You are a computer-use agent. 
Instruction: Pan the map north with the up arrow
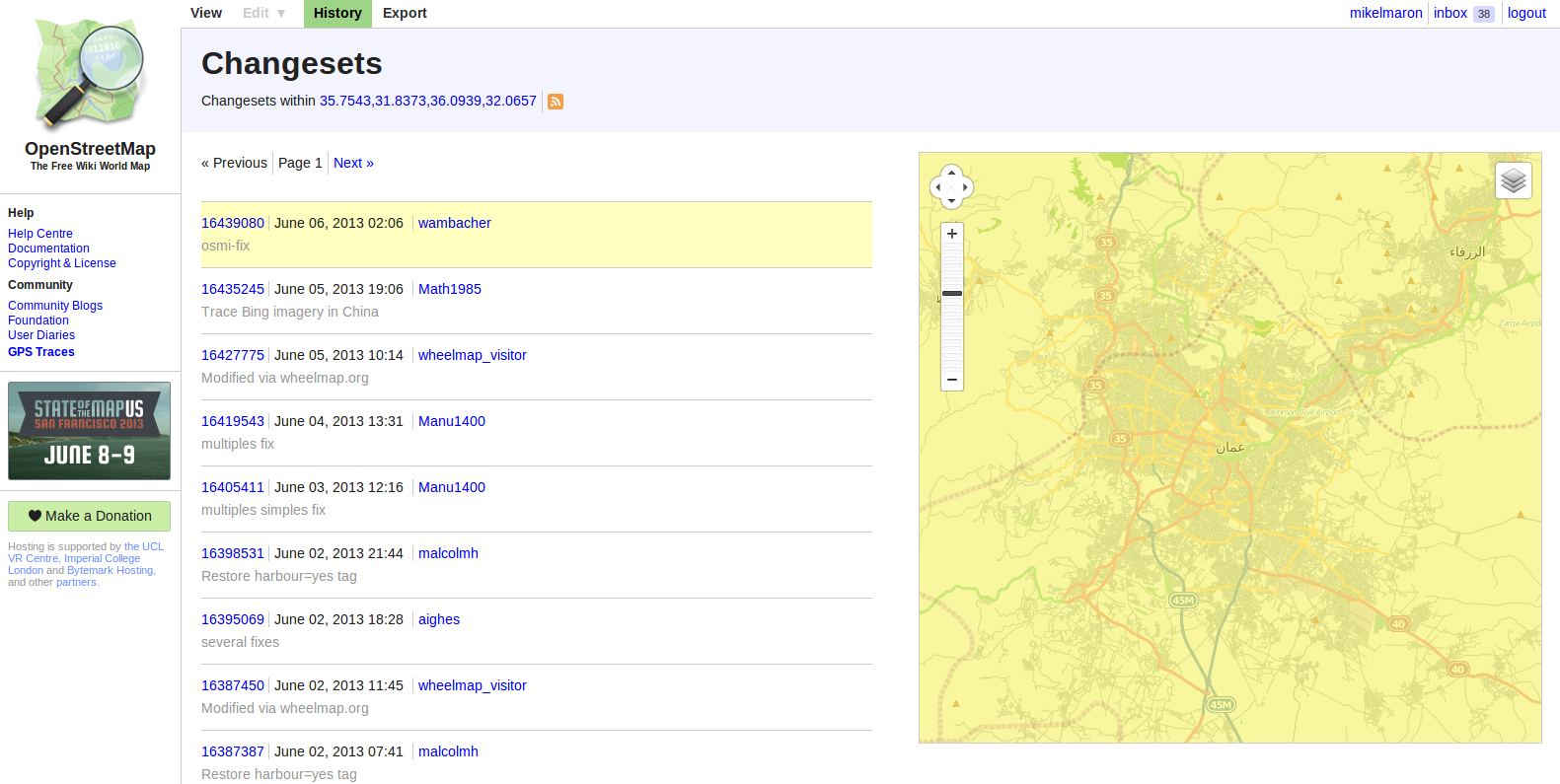click(x=951, y=173)
